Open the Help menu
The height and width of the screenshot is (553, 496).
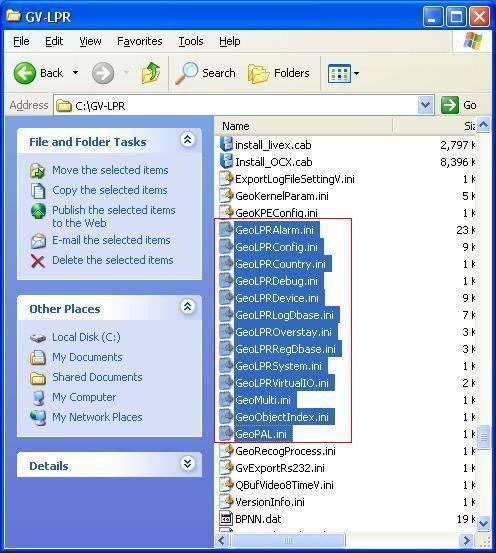click(230, 41)
